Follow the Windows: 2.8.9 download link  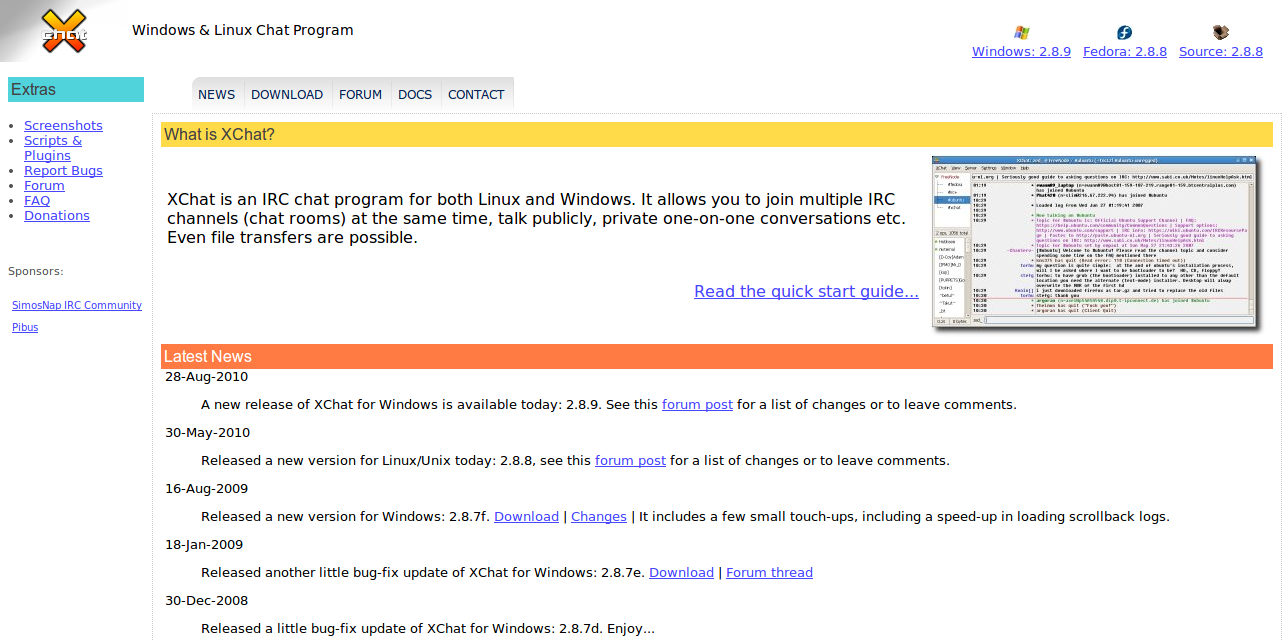tap(1021, 52)
